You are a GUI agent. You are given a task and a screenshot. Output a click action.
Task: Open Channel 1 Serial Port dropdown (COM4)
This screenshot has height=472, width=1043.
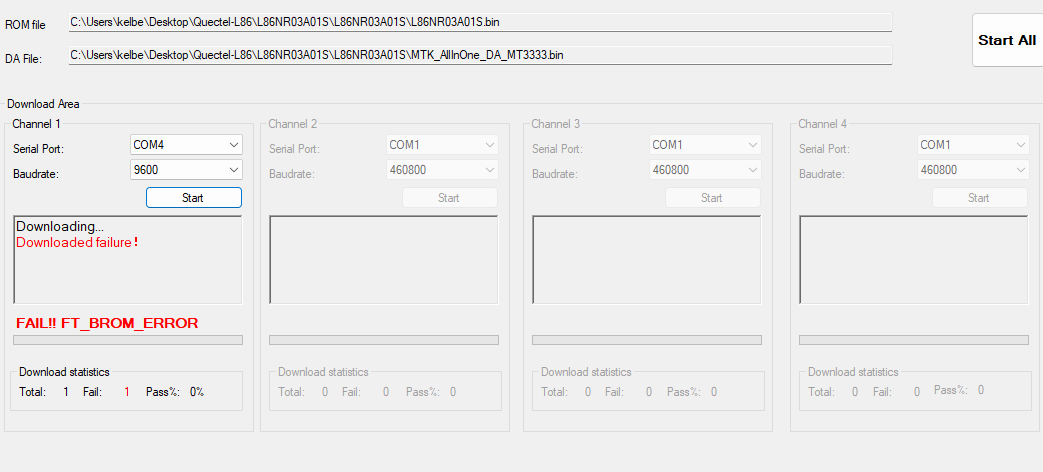coord(186,145)
